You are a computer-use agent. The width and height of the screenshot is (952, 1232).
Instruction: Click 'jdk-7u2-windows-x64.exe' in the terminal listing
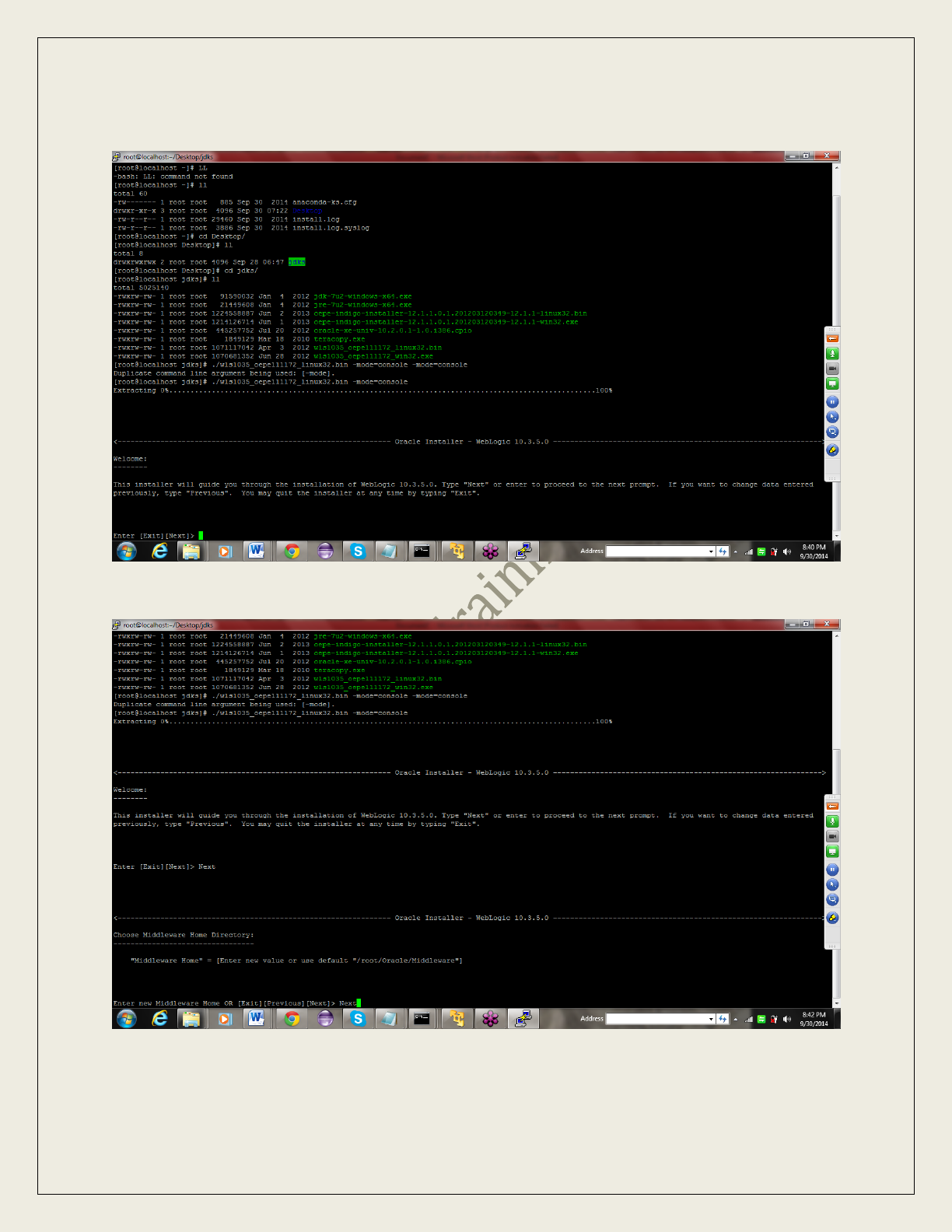tap(362, 296)
